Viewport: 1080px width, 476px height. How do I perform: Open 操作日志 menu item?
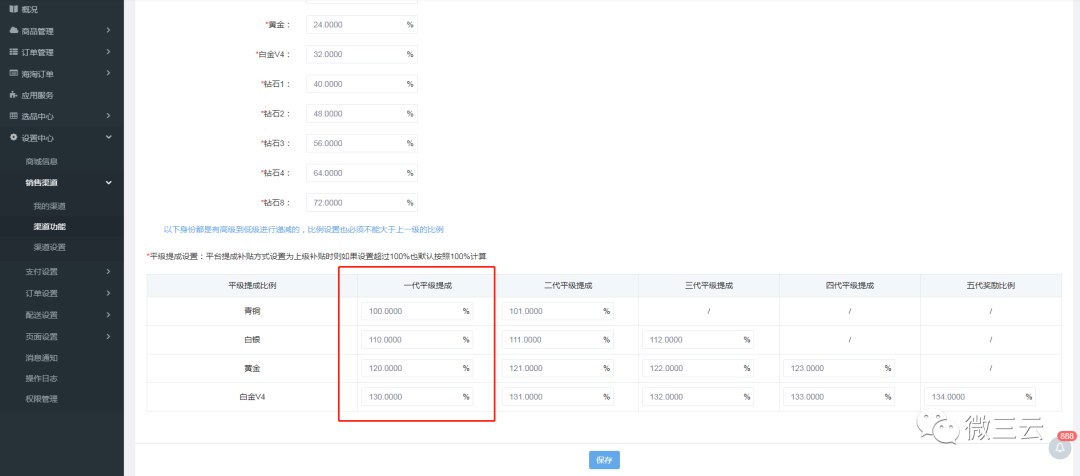coord(41,378)
